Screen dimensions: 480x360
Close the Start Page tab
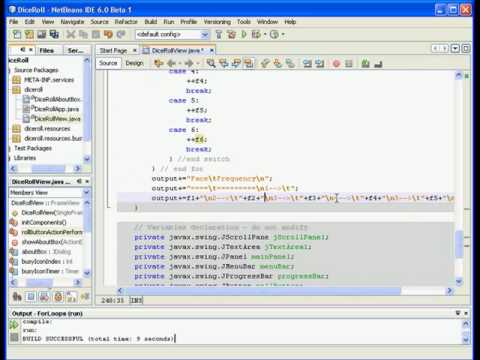(135, 50)
